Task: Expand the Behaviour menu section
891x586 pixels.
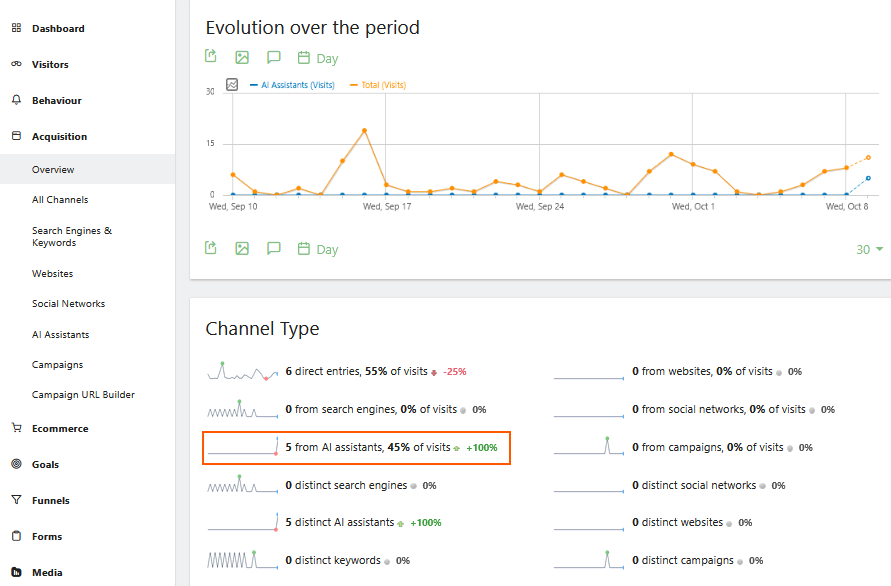Action: tap(56, 100)
